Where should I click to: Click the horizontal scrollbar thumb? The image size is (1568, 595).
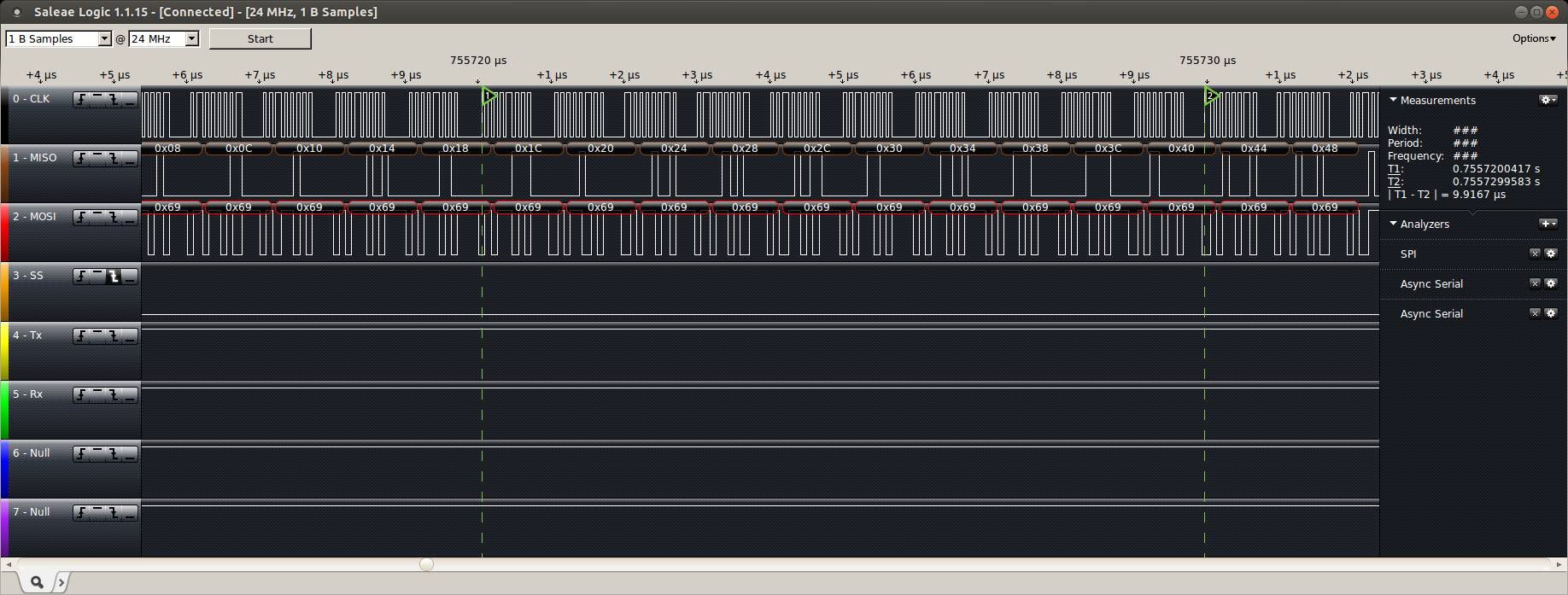pyautogui.click(x=426, y=564)
